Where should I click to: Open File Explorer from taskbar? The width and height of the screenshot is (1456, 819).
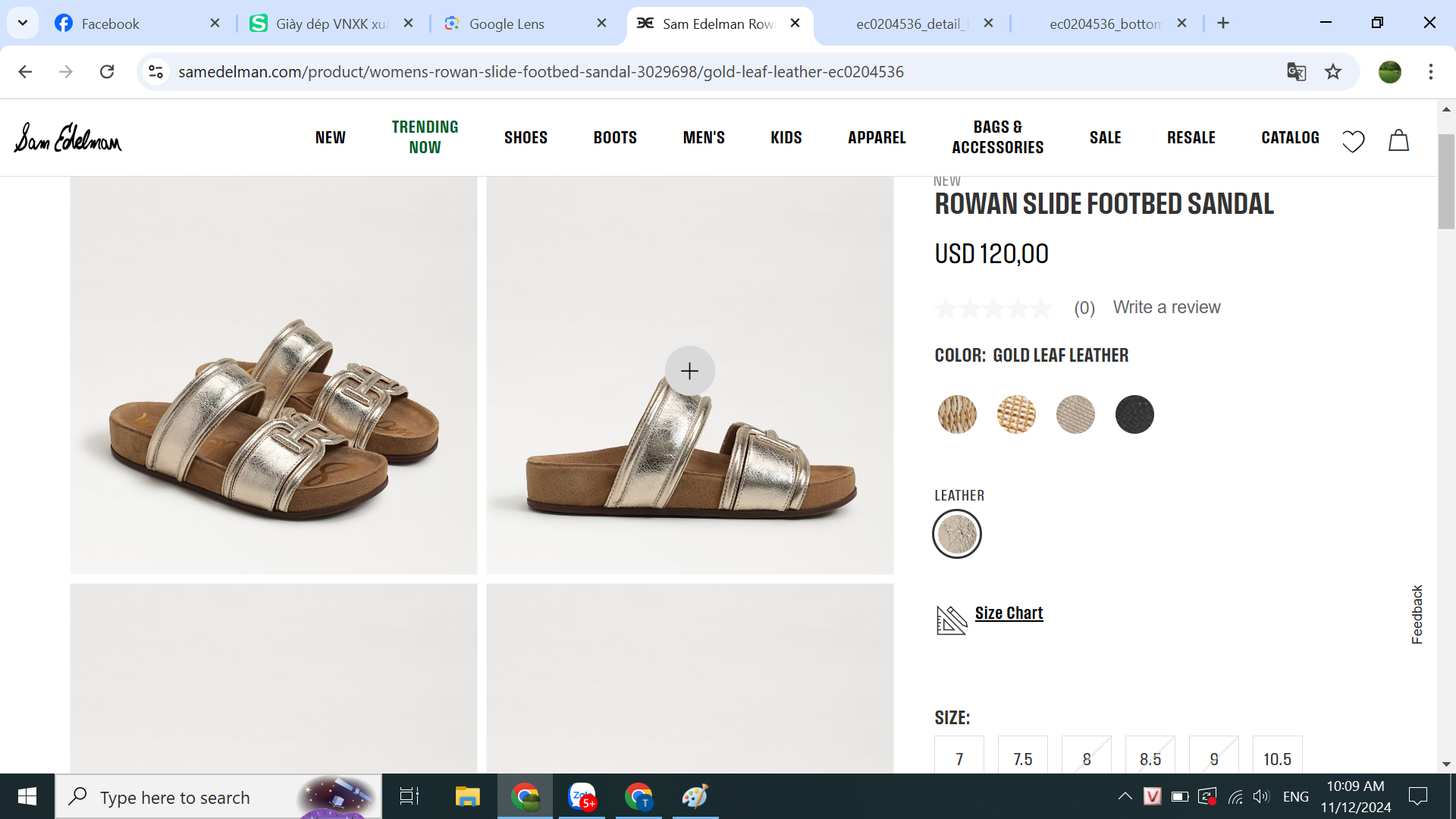tap(467, 796)
